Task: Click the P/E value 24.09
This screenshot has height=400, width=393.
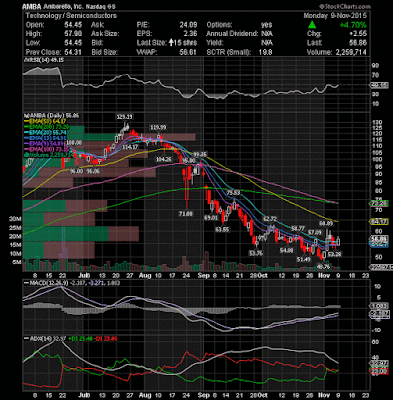Action: click(x=188, y=25)
